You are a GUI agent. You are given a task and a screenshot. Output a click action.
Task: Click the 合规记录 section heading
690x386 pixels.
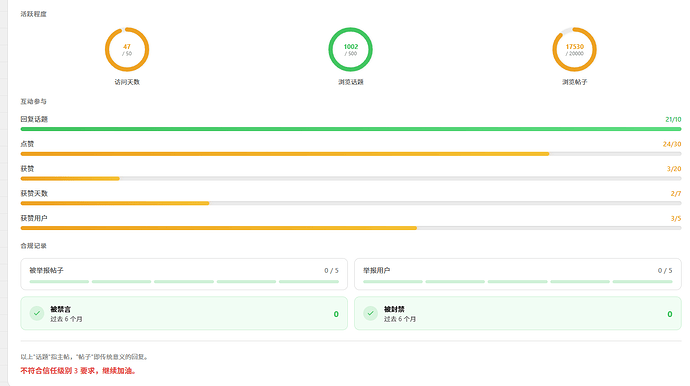(x=33, y=246)
